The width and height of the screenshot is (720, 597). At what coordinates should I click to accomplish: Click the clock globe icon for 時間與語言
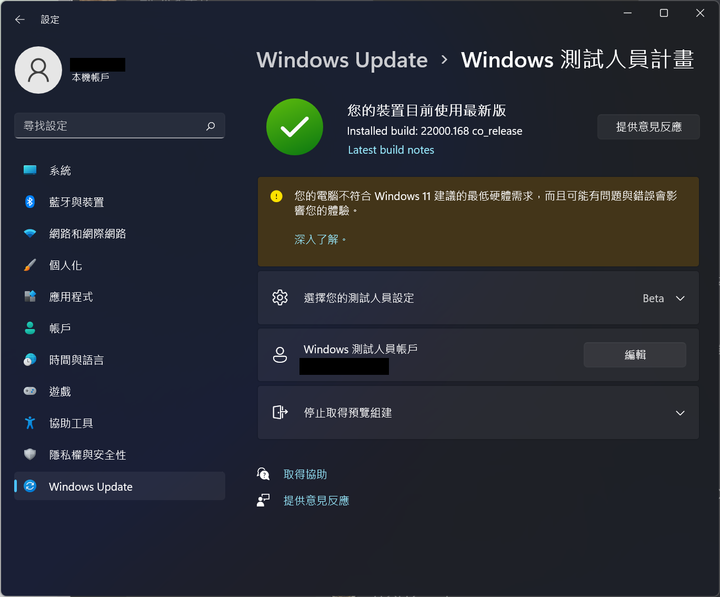[30, 360]
